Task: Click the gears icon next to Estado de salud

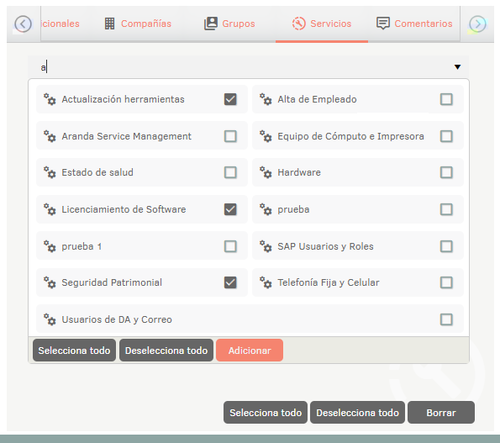Action: point(50,172)
